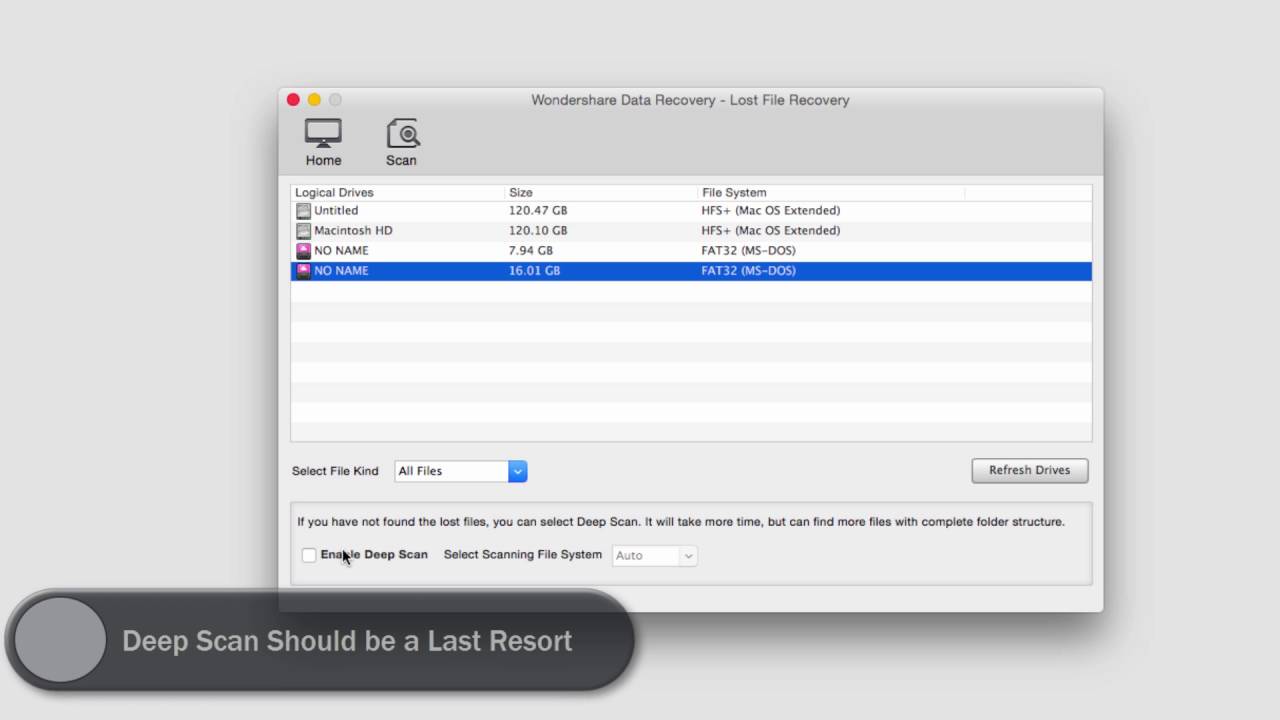This screenshot has height=720, width=1280.
Task: Select the Macintosh HD drive name
Action: pyautogui.click(x=353, y=231)
